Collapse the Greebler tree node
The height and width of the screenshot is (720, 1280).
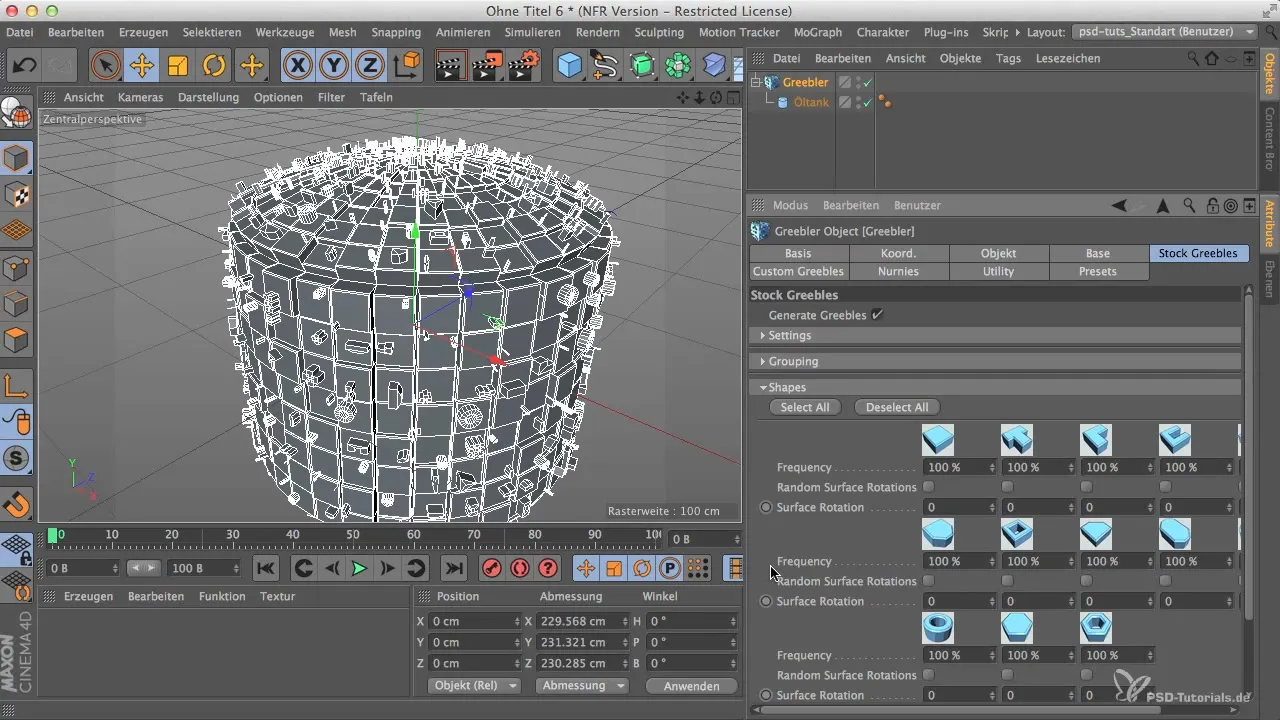pos(756,82)
